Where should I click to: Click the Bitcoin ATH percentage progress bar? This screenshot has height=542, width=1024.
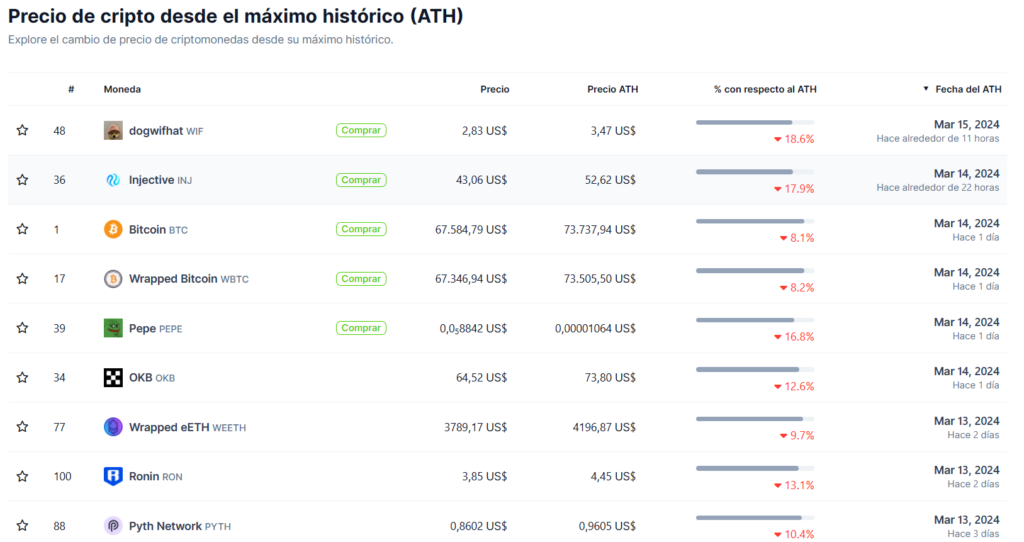point(754,221)
